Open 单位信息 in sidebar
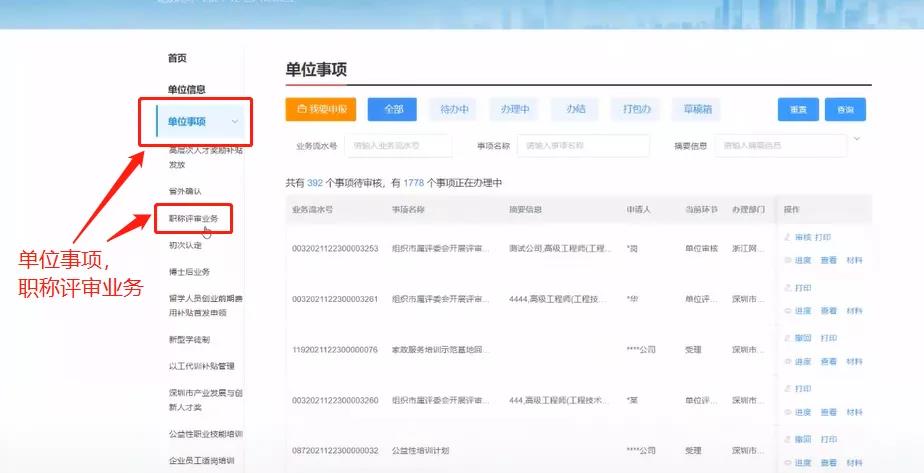Viewport: 924px width, 473px height. 187,89
